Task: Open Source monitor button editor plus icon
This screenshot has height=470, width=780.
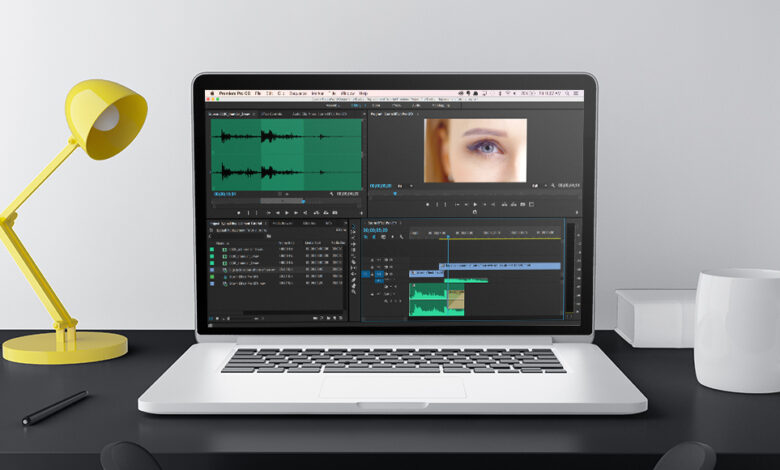Action: 361,213
